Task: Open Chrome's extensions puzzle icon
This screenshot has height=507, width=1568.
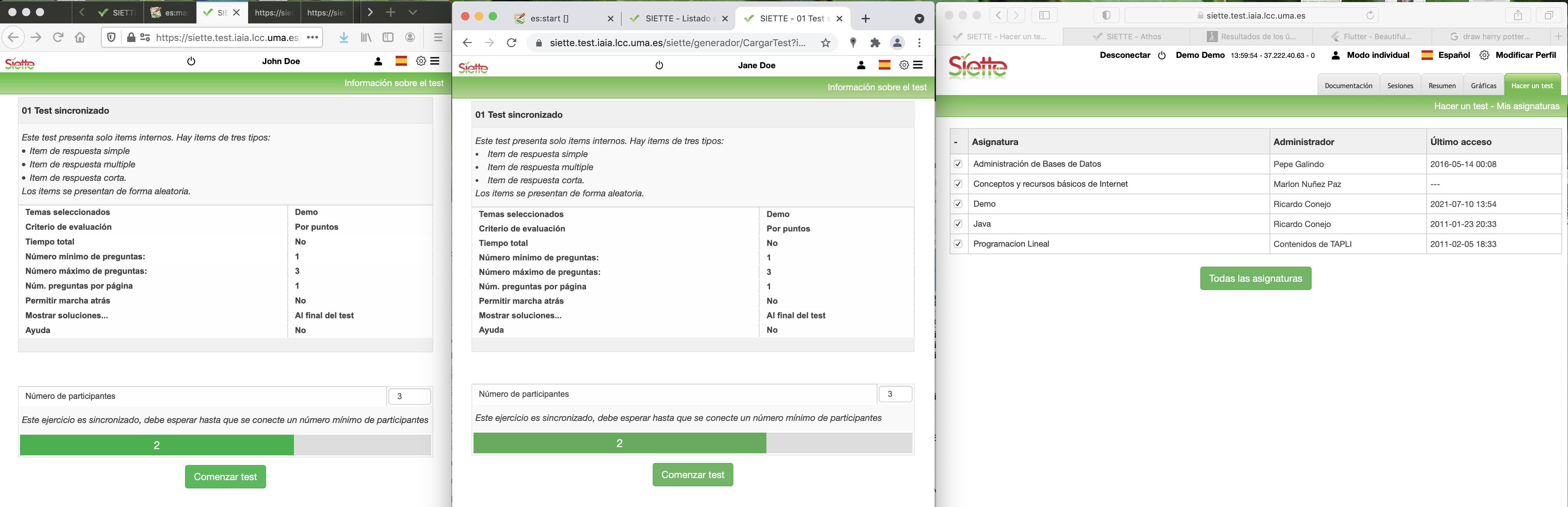Action: [x=875, y=43]
